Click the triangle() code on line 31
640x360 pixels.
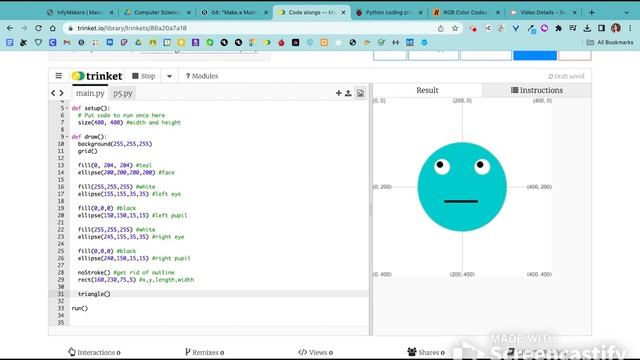coord(94,294)
